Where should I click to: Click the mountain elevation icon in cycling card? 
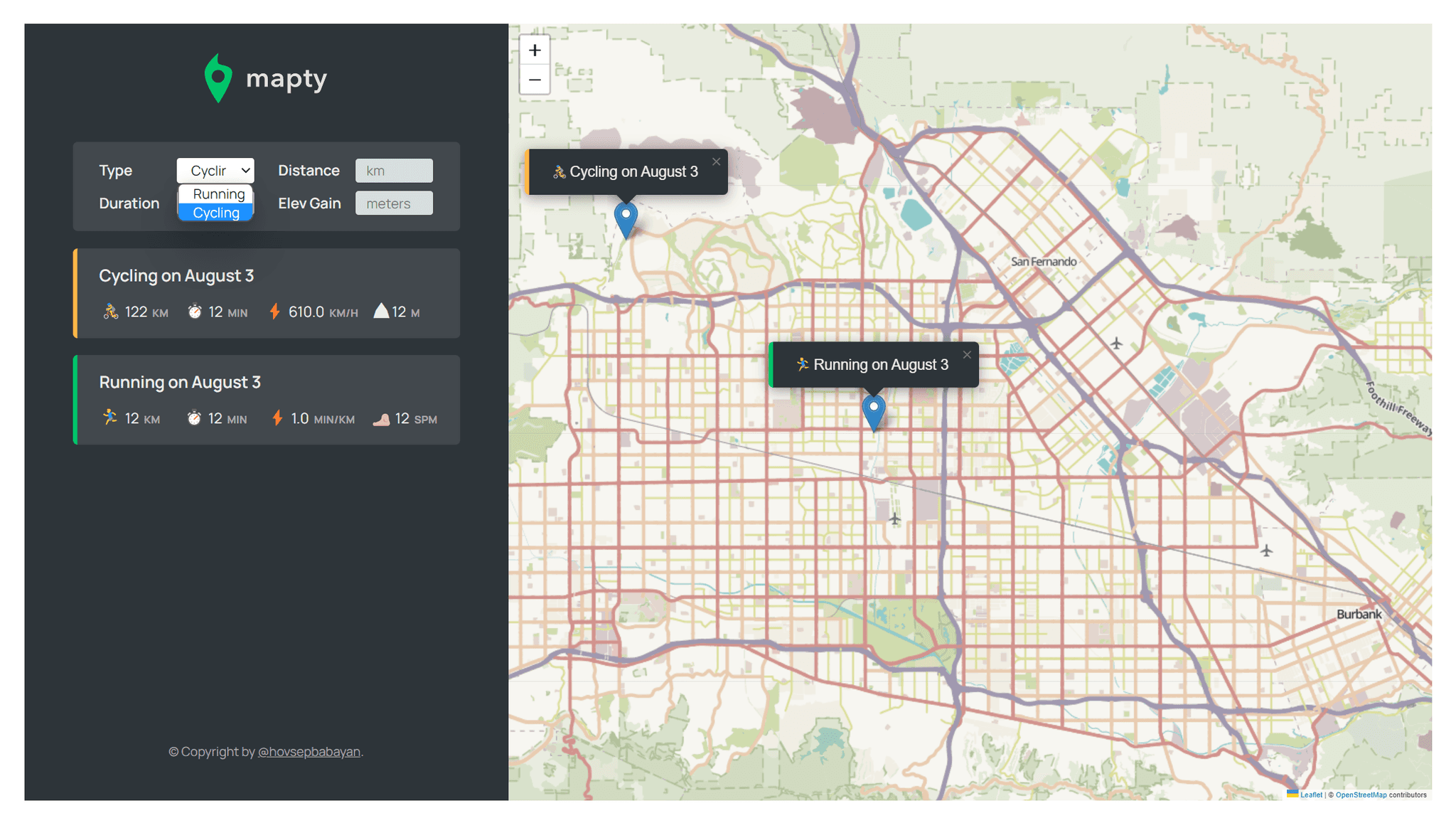pos(381,311)
